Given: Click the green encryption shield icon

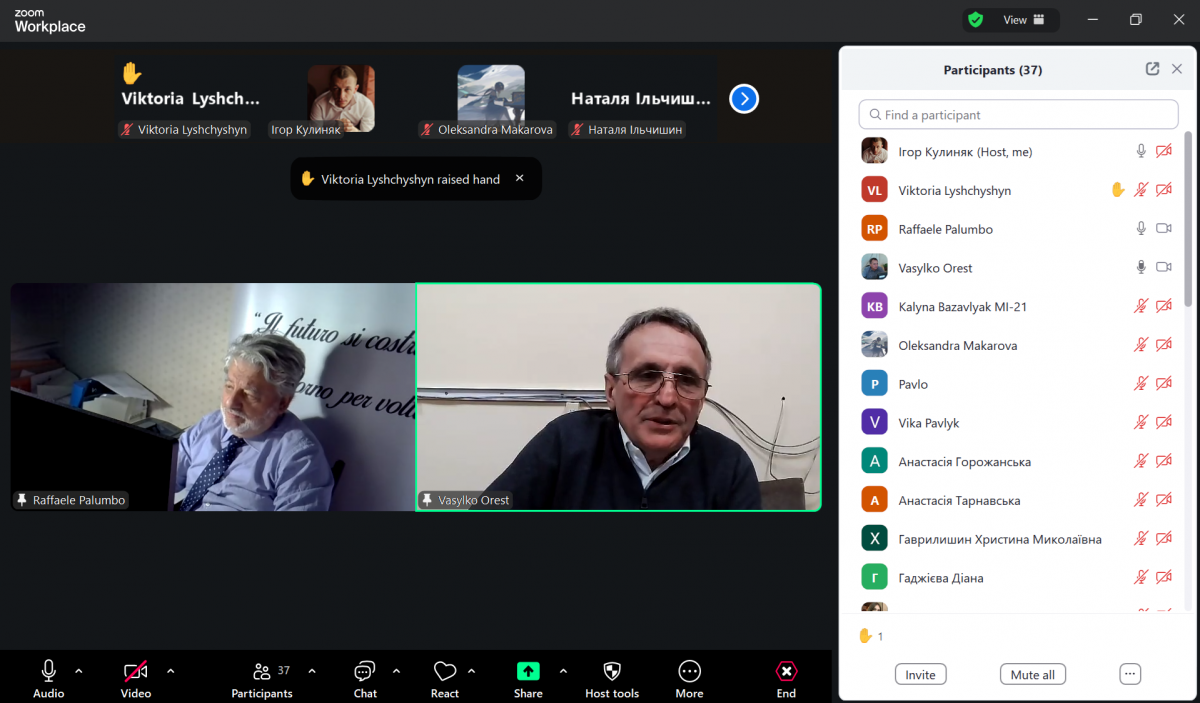Looking at the screenshot, I should click(x=975, y=20).
